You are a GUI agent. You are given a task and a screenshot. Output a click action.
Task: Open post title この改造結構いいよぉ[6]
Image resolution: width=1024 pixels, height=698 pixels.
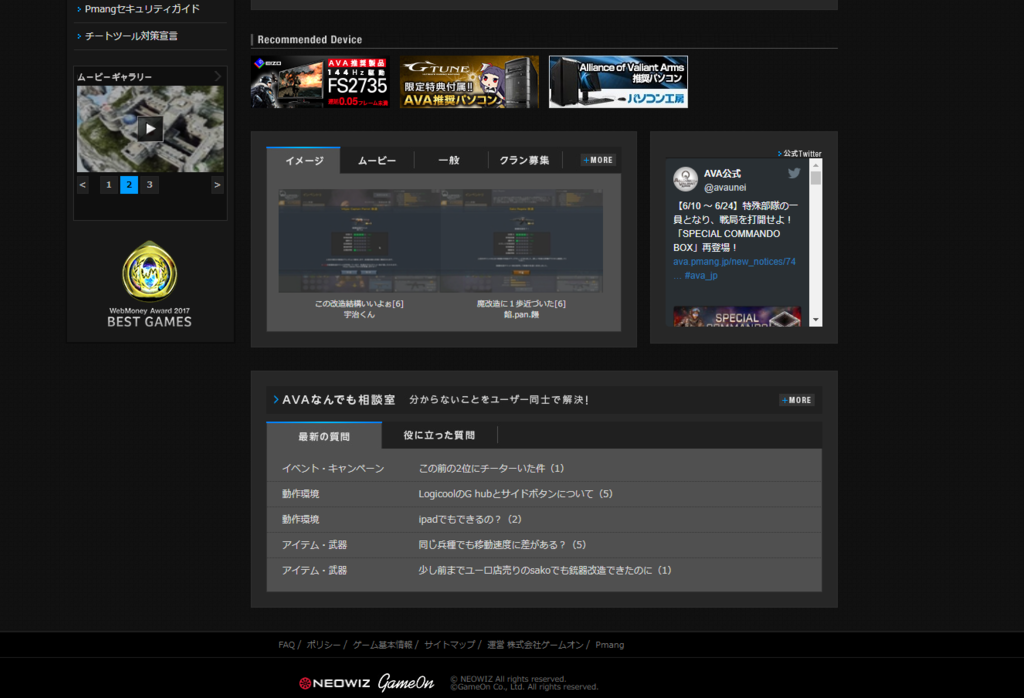coord(359,304)
